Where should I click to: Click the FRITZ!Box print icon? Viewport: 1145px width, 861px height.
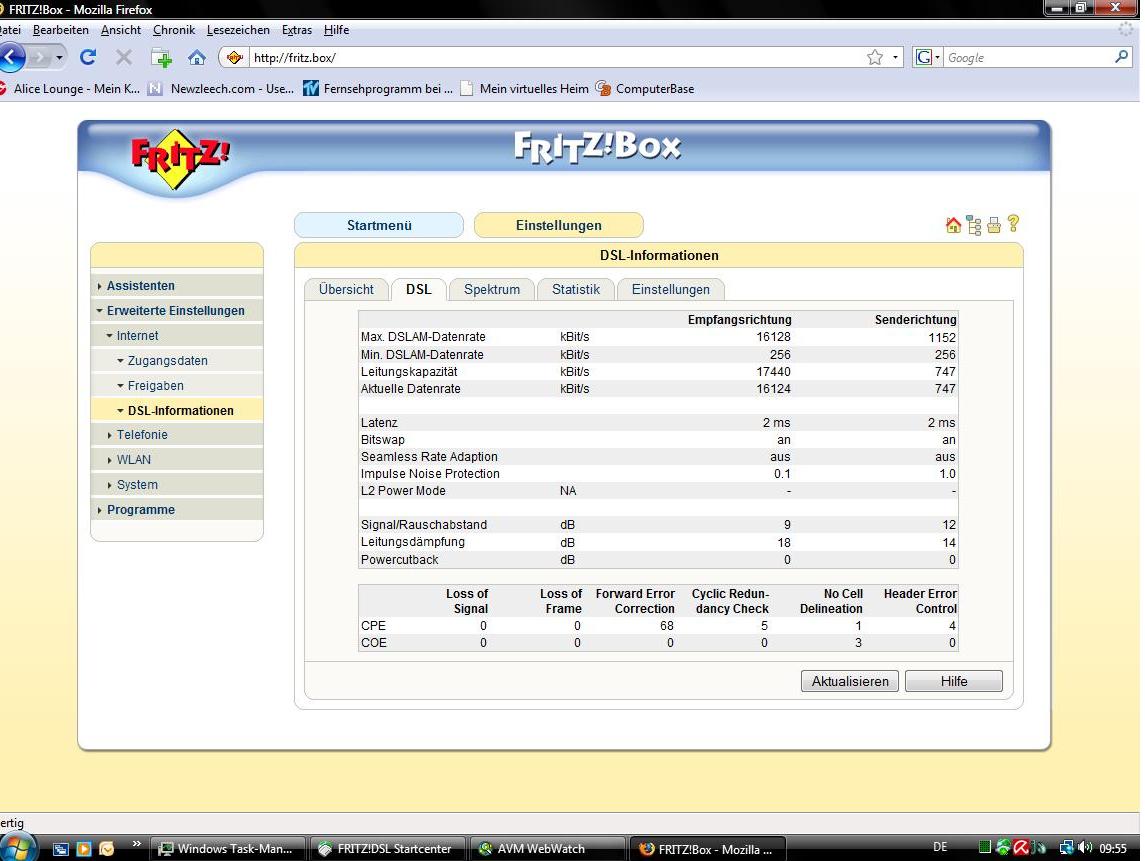point(994,225)
